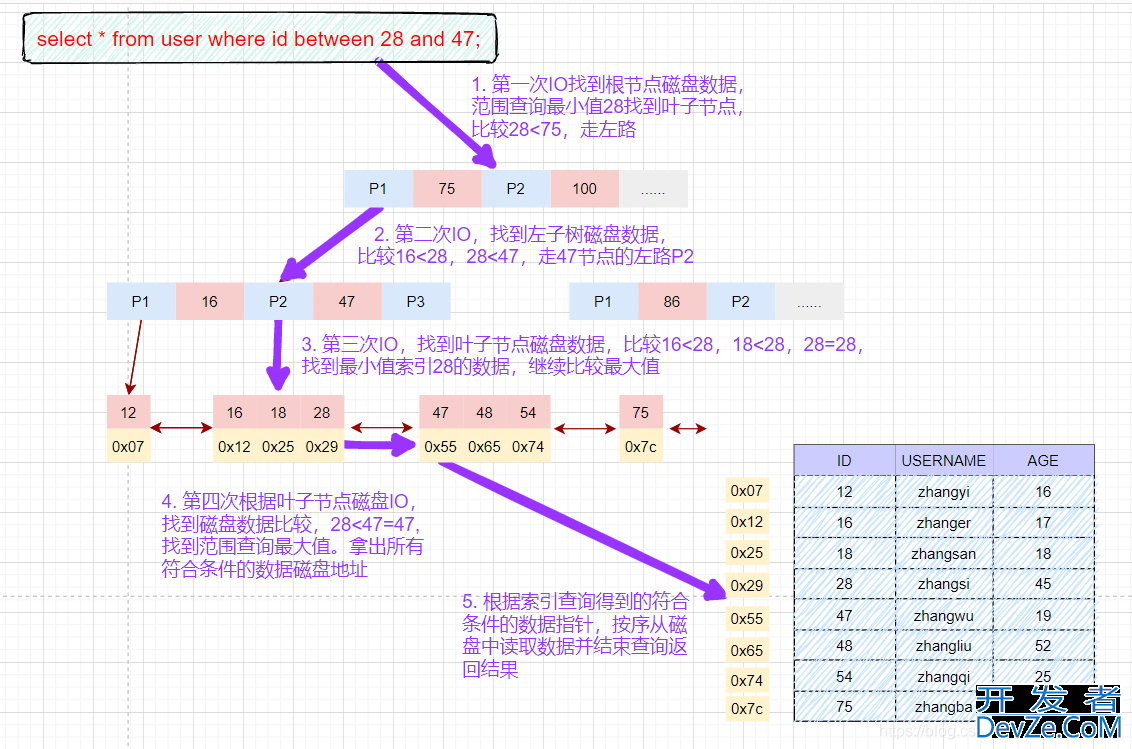The width and height of the screenshot is (1132, 749).
Task: Select root node key cell '100'
Action: point(585,189)
